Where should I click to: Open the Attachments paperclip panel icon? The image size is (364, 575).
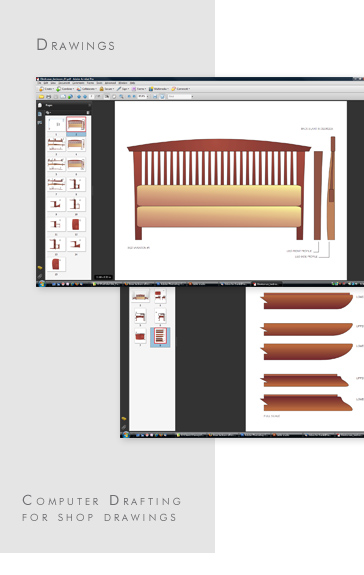[x=40, y=276]
